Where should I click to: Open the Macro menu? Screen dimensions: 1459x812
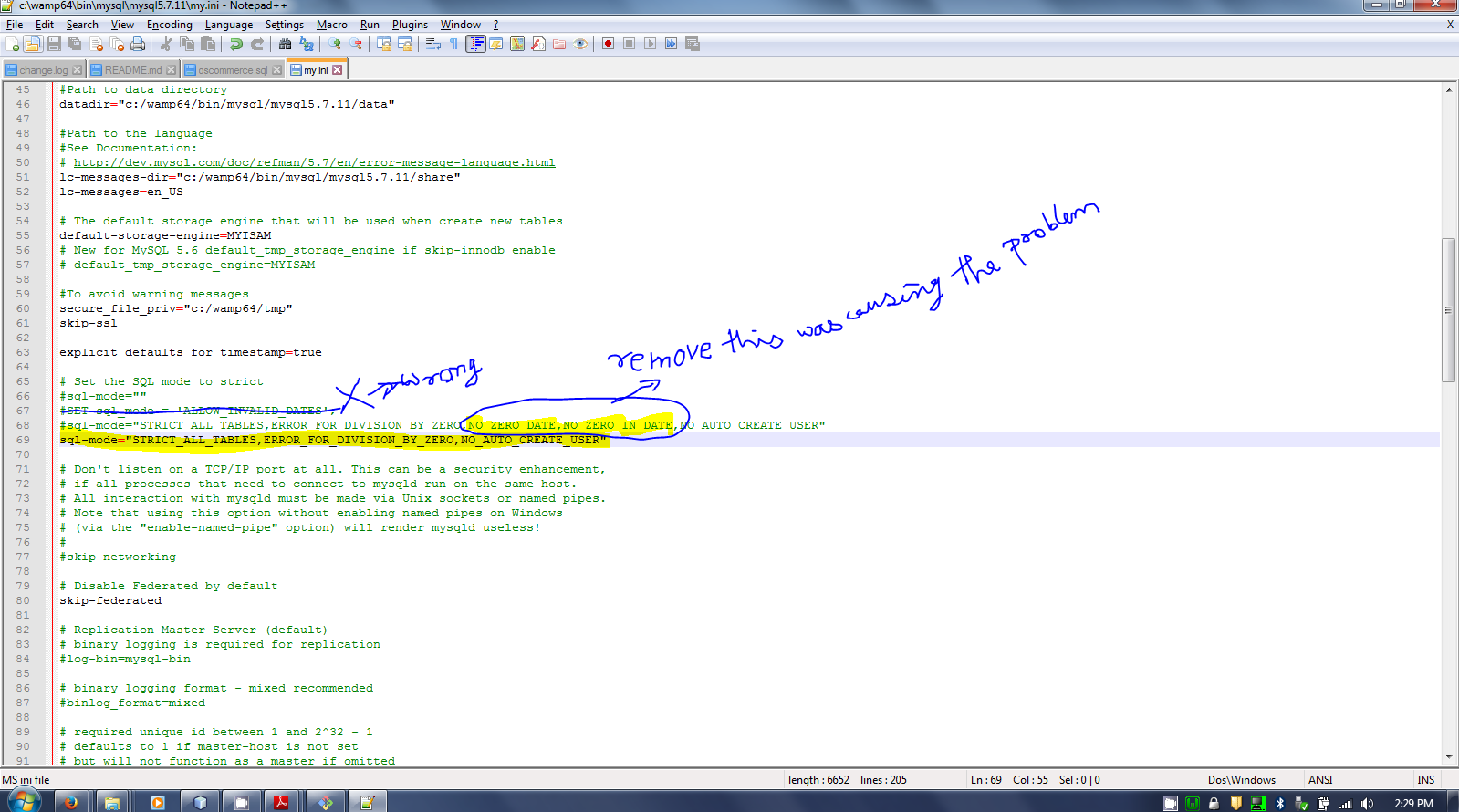click(x=332, y=25)
